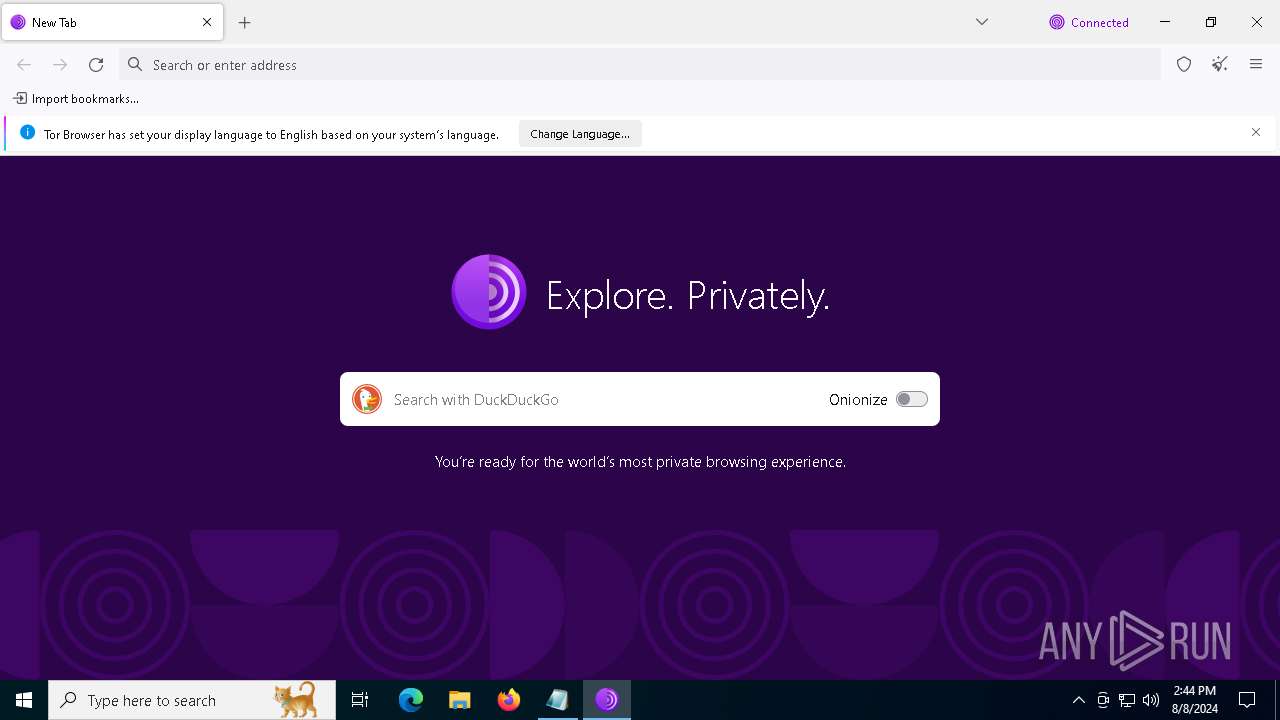Minimize the Tor Browser window

point(1165,22)
